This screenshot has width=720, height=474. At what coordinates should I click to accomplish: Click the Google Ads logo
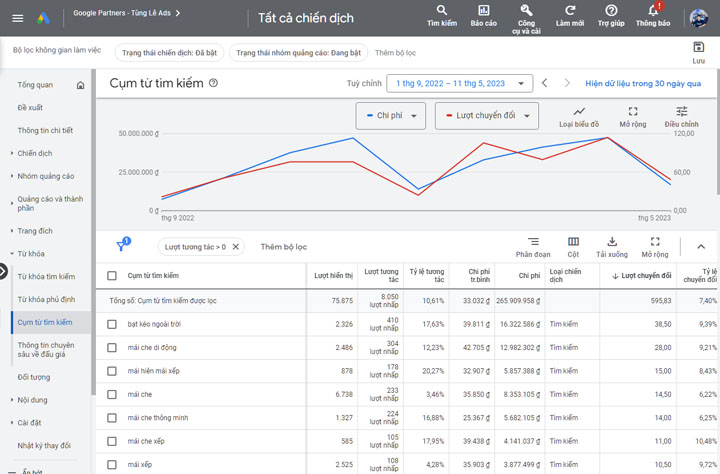44,18
